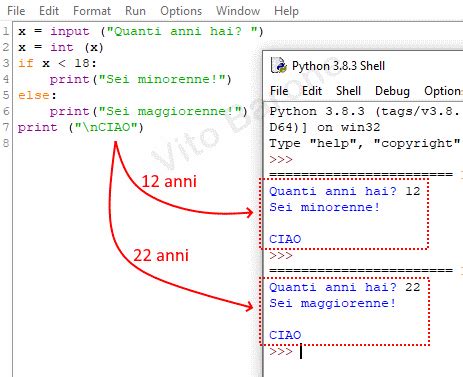Click code line print ("\nCIAO")
Image resolution: width=463 pixels, height=377 pixels.
[81, 127]
